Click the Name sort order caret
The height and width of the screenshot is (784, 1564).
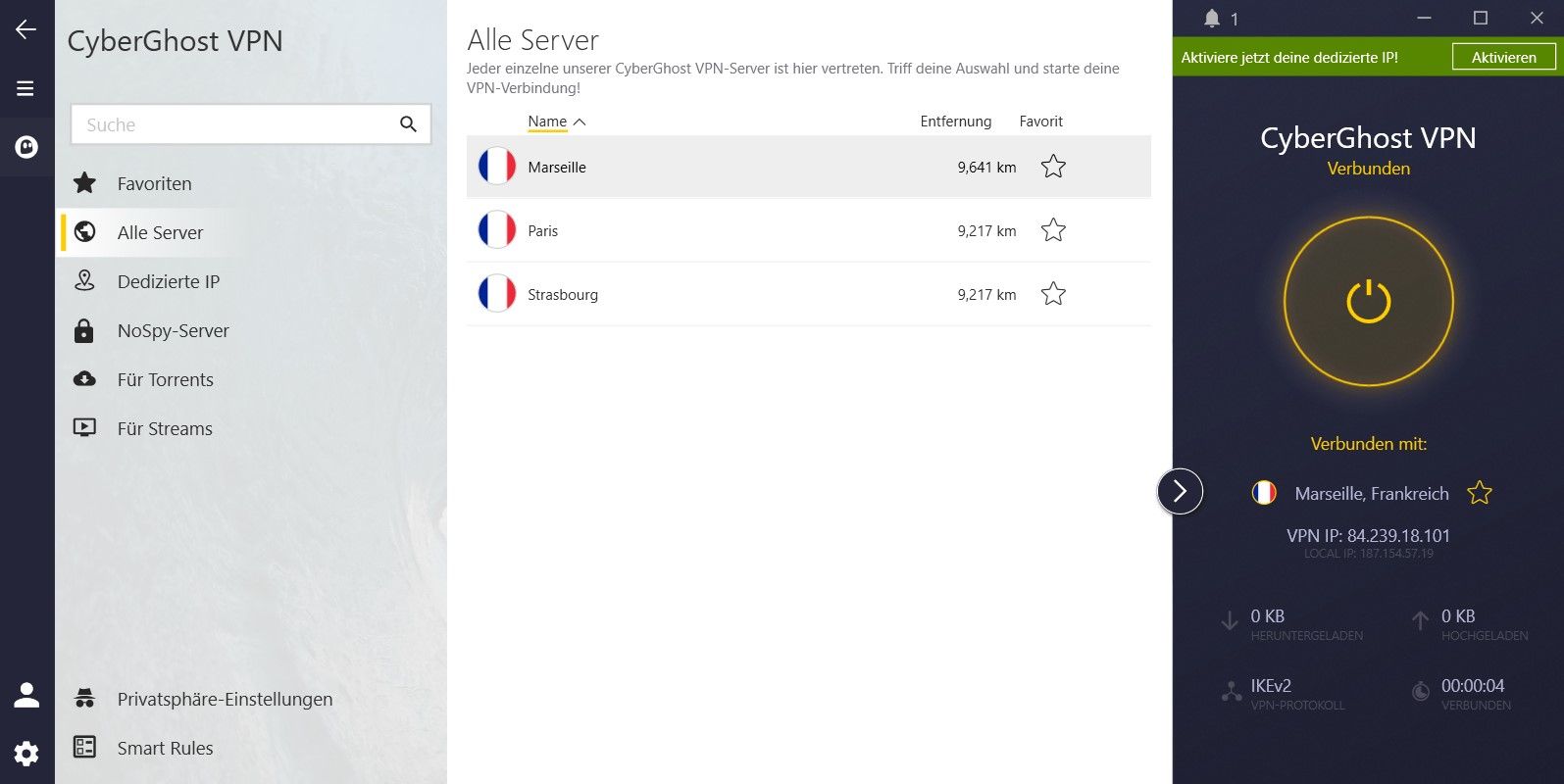pyautogui.click(x=580, y=122)
